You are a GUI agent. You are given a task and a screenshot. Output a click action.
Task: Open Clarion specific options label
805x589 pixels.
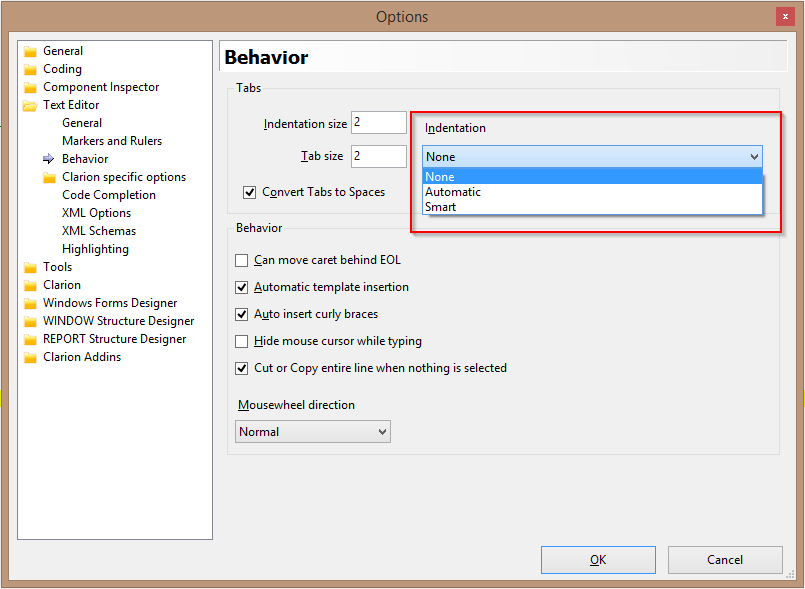click(124, 177)
